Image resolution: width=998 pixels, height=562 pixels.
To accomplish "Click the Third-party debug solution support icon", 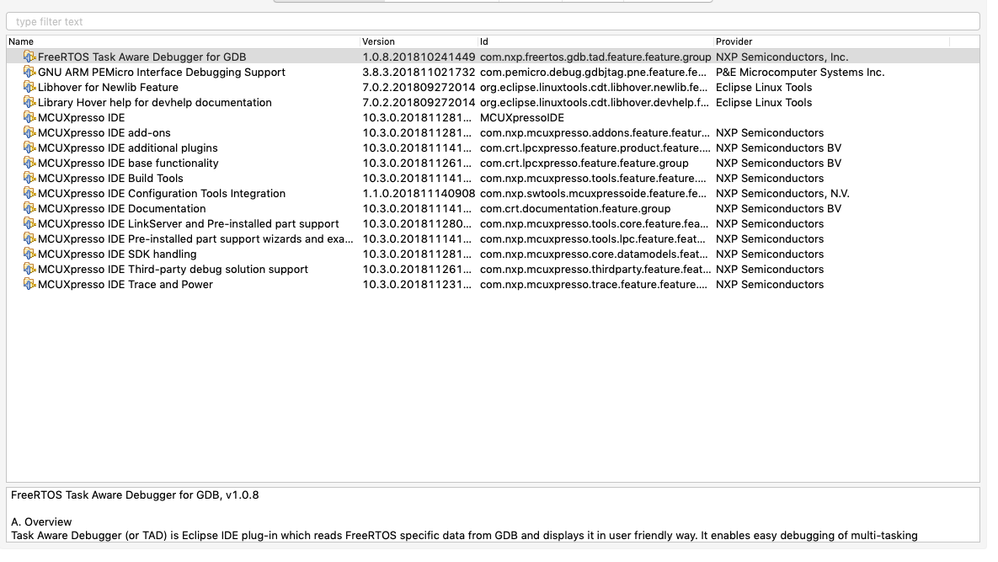I will (29, 269).
